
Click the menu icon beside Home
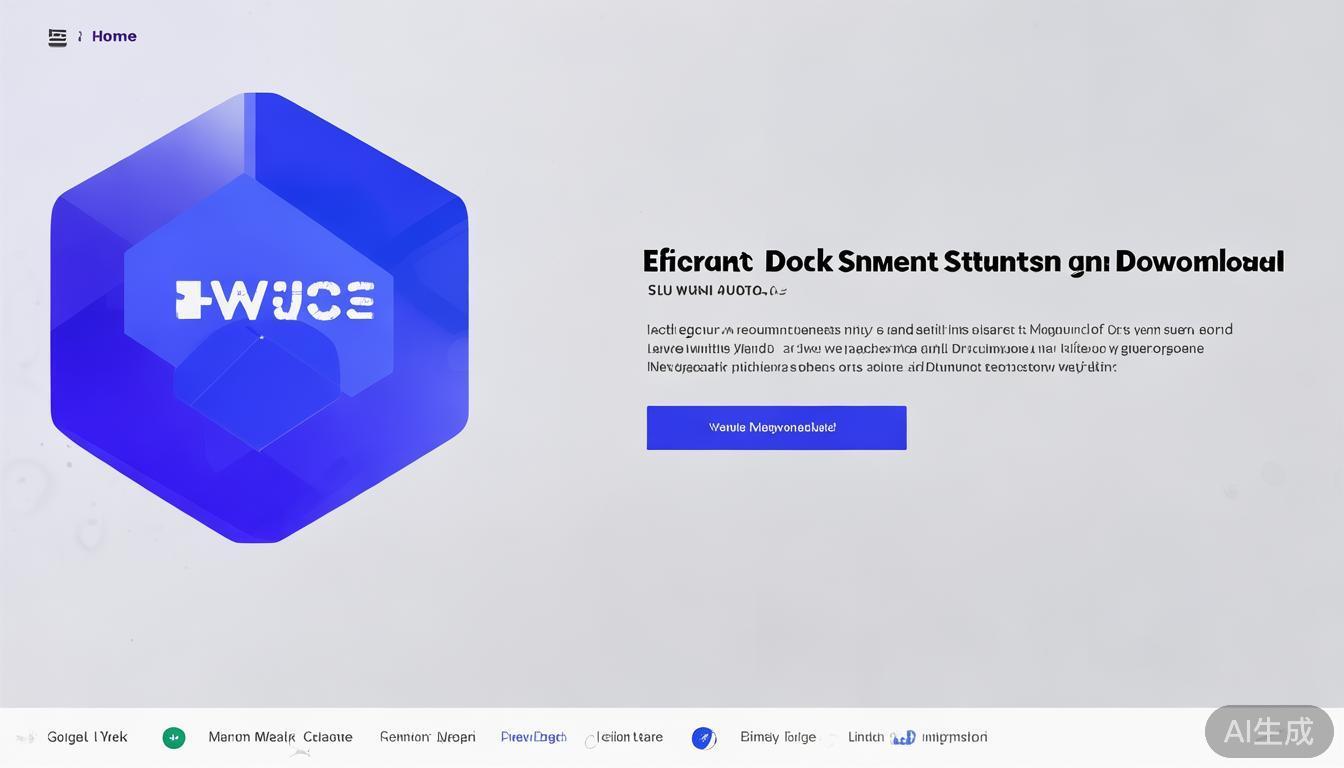[58, 37]
